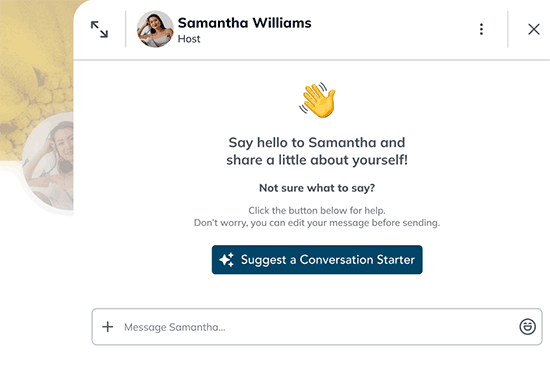550x367 pixels.
Task: Click the background profile photo on left
Action: pos(48,161)
